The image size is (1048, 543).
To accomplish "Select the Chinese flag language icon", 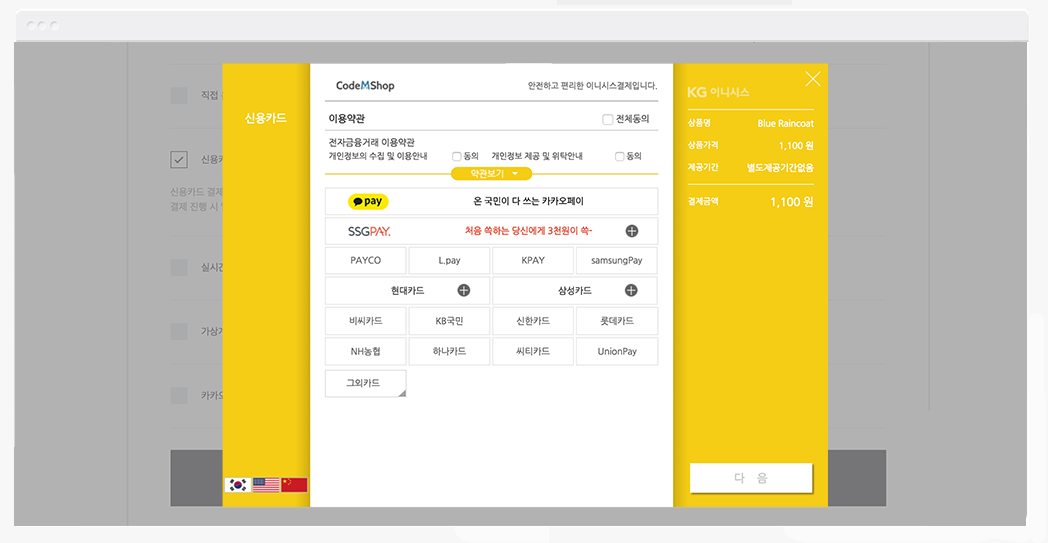I will pyautogui.click(x=294, y=485).
